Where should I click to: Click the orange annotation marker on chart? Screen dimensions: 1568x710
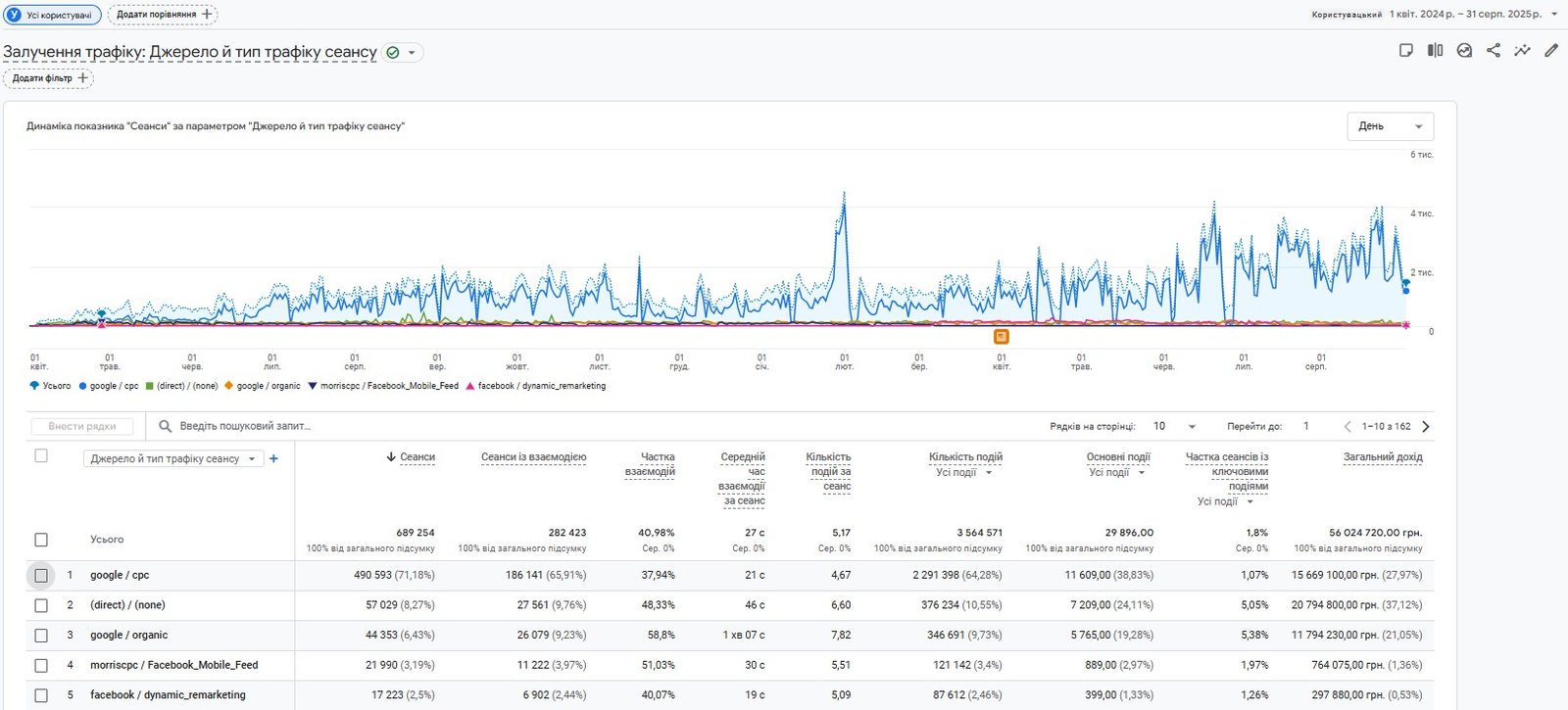[x=1001, y=336]
